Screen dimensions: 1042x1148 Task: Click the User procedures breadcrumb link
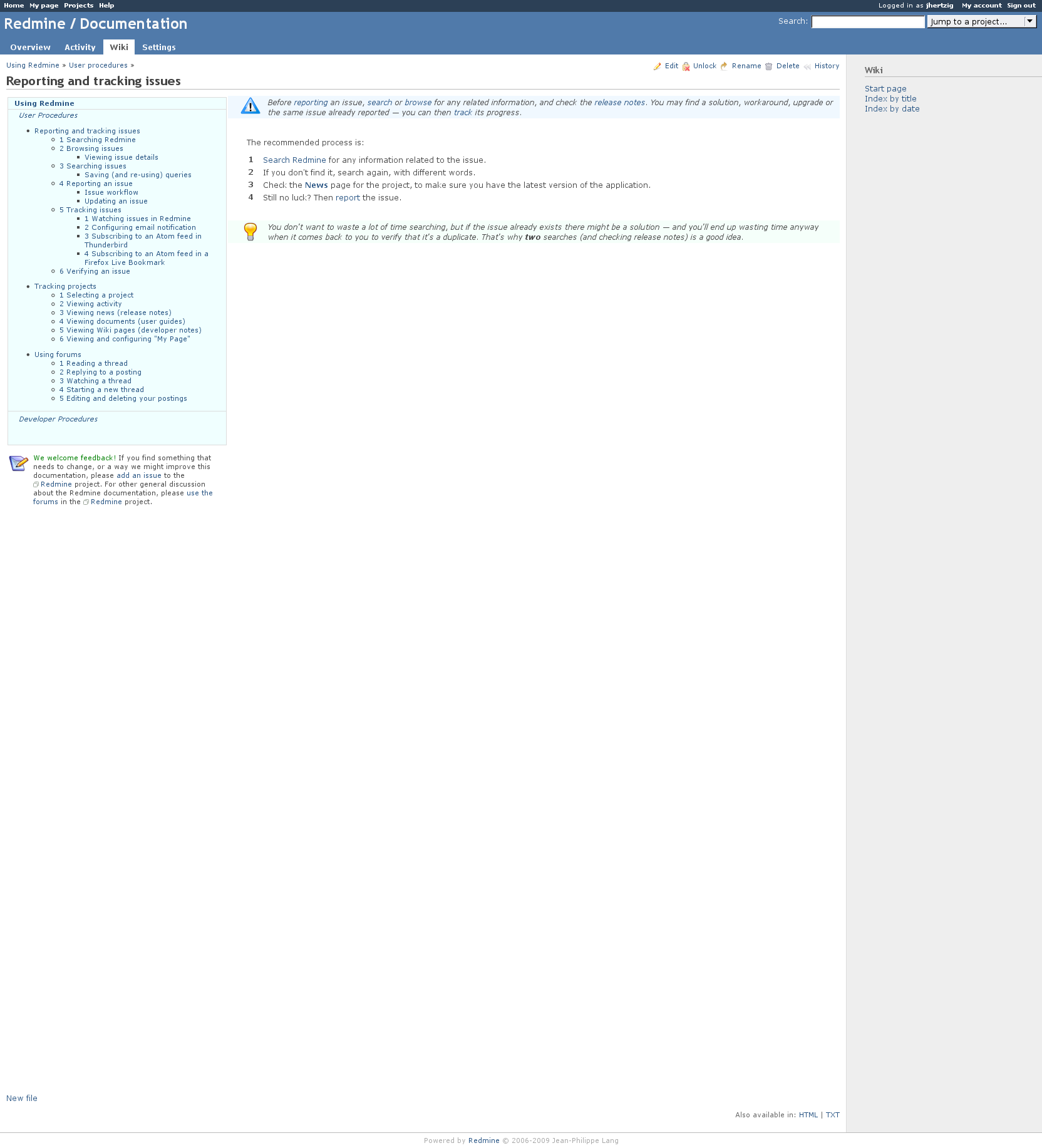pyautogui.click(x=98, y=65)
